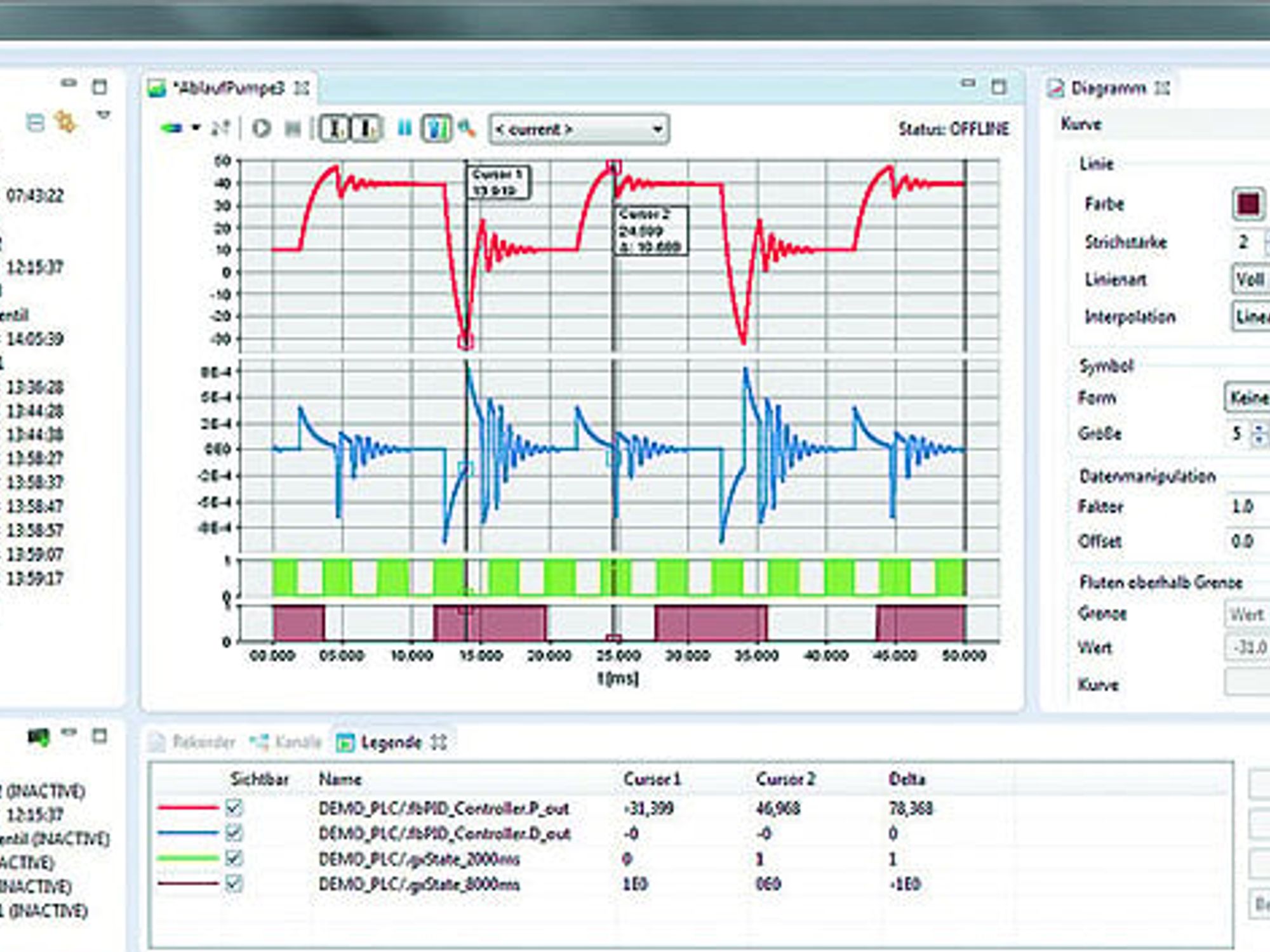Open the symbol Form dropdown
The height and width of the screenshot is (952, 1270).
(x=1248, y=398)
